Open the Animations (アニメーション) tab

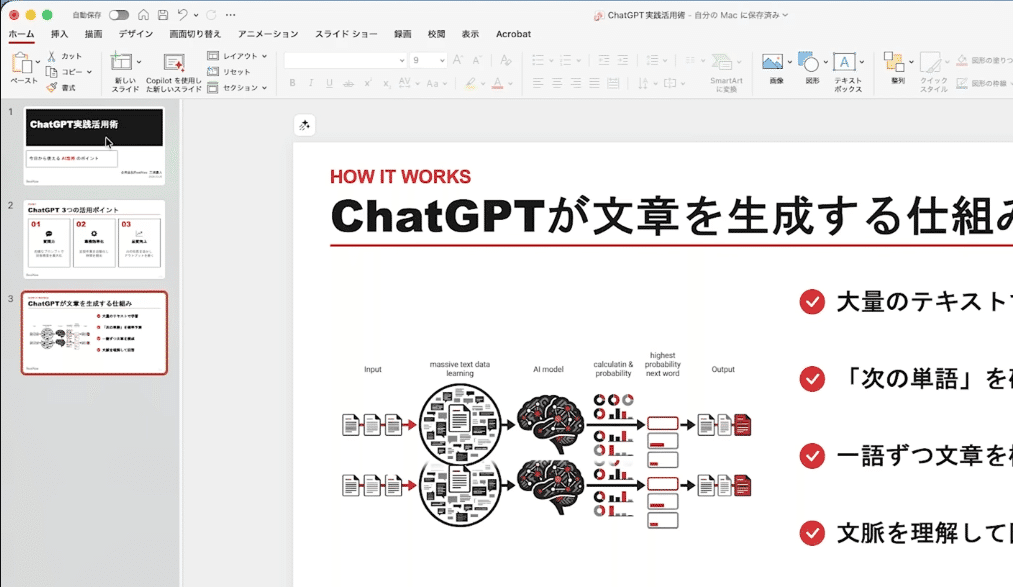tap(268, 34)
